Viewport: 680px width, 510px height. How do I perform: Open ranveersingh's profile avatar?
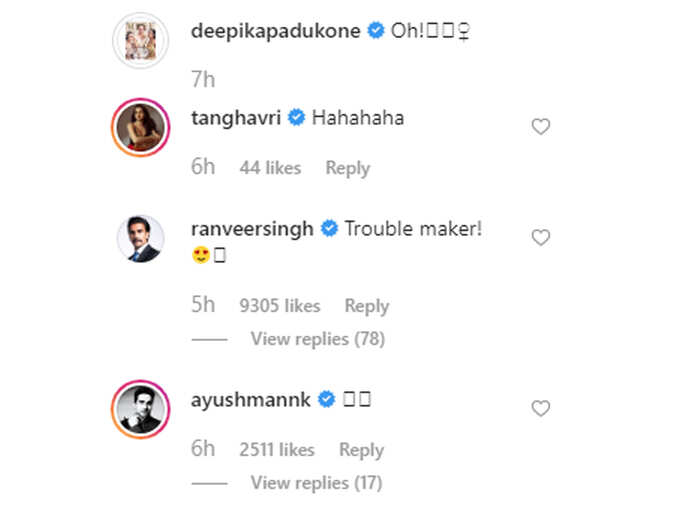coord(141,239)
